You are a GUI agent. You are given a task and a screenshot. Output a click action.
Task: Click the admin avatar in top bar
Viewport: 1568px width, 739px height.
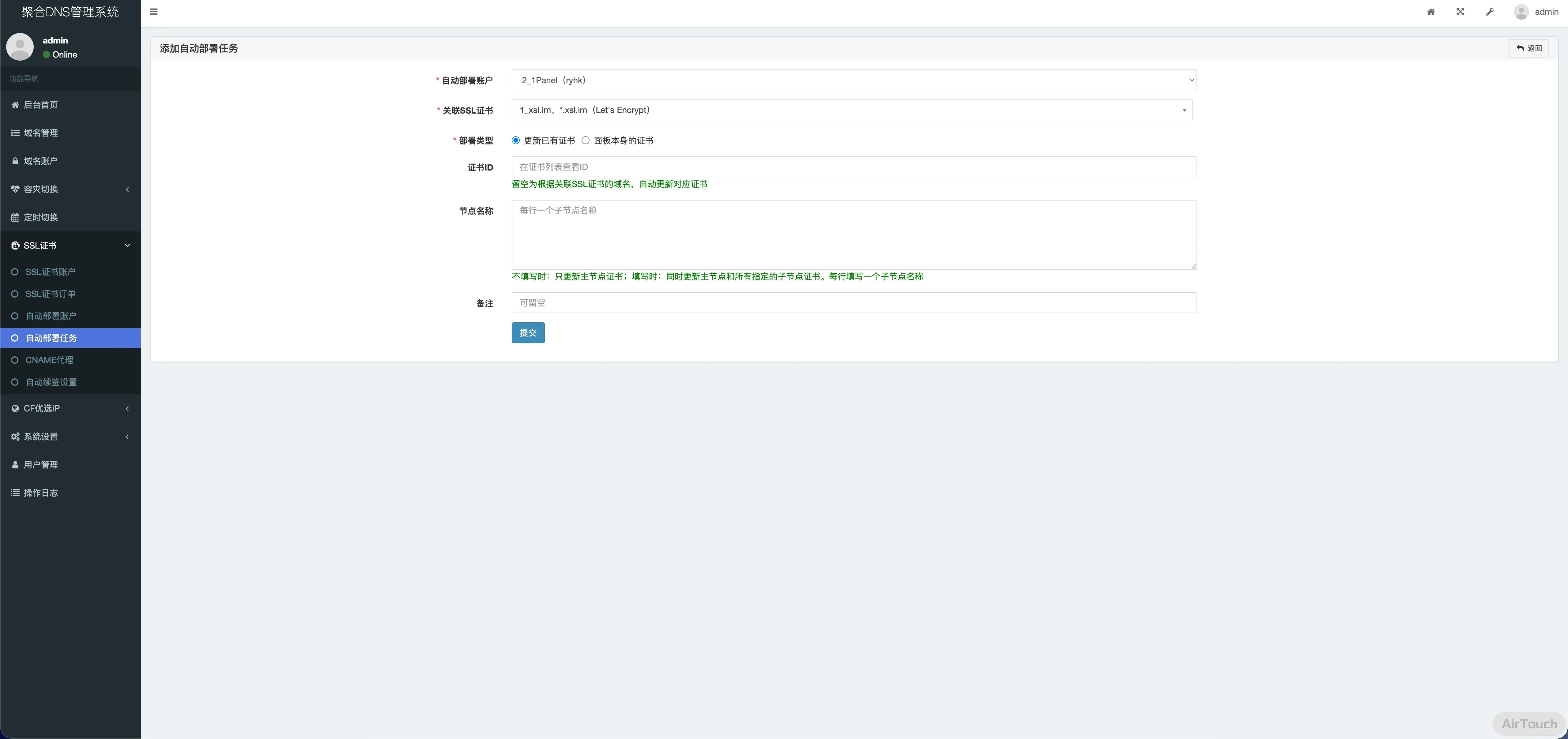(1521, 12)
